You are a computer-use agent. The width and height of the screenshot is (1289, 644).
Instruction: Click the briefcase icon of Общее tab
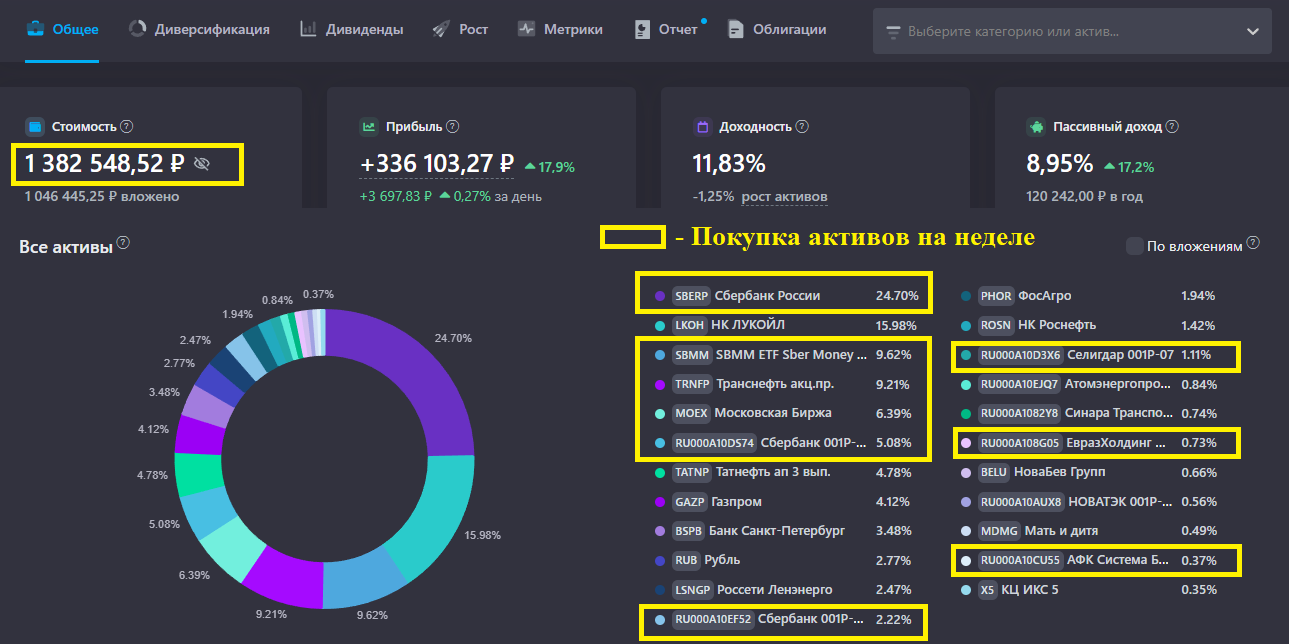[x=35, y=30]
